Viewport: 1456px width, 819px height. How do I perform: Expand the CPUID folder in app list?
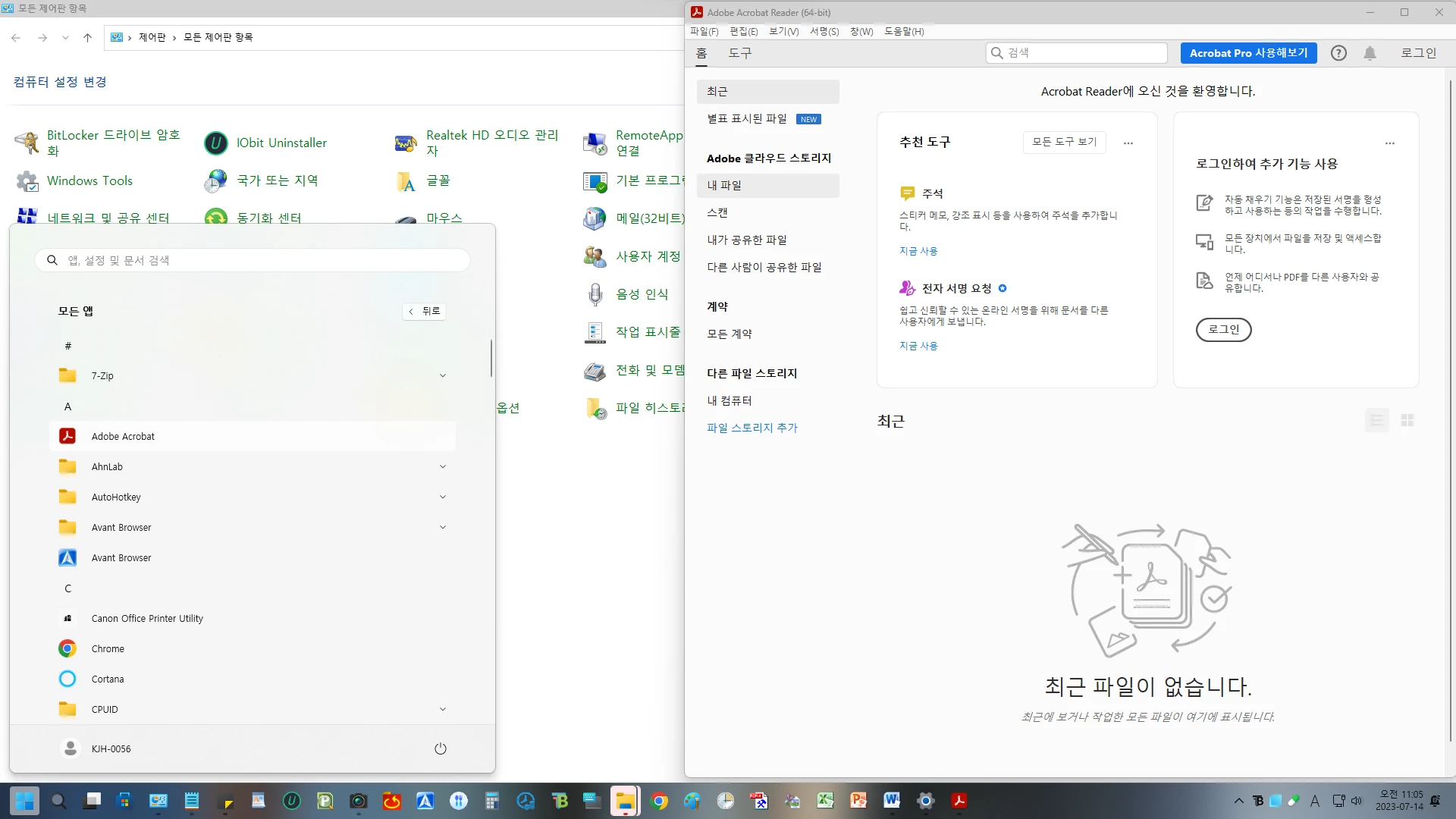tap(443, 709)
